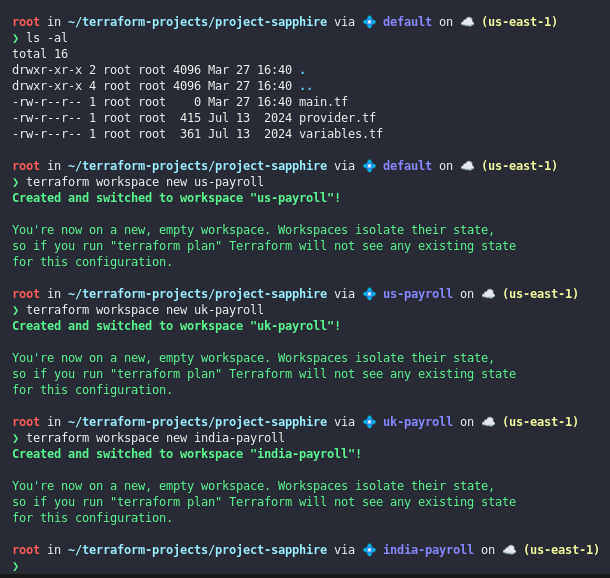610x578 pixels.
Task: Select the 'ls -al' command text
Action: [x=47, y=38]
